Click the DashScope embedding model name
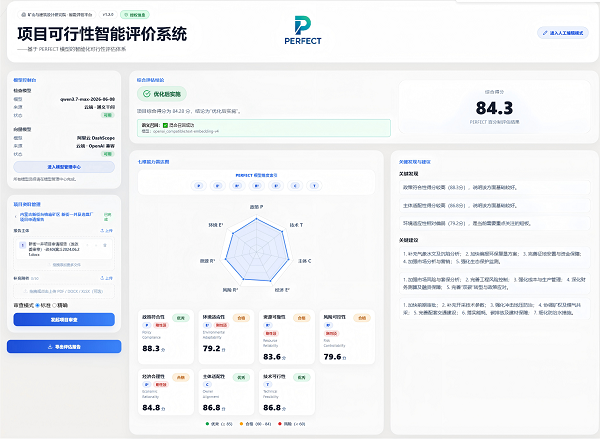 coord(96,138)
